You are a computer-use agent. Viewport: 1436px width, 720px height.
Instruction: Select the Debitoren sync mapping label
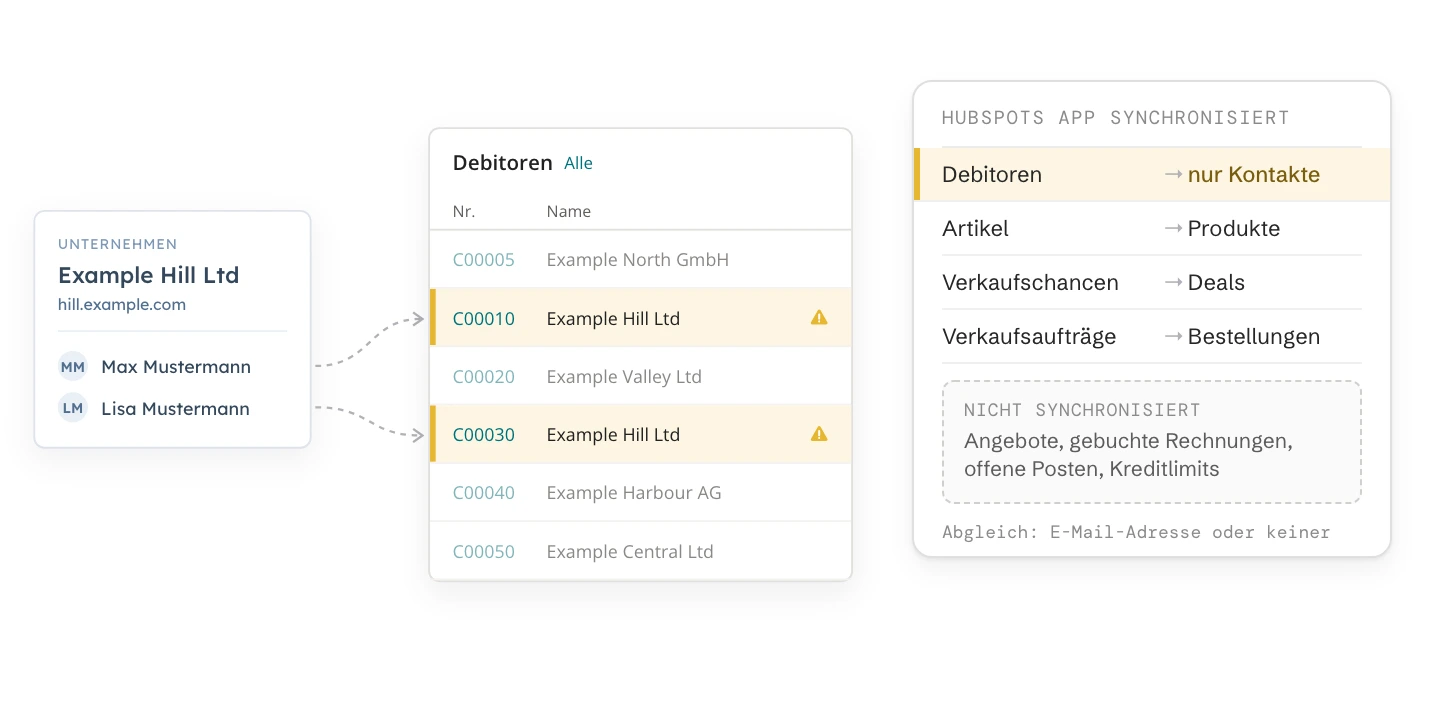[992, 175]
